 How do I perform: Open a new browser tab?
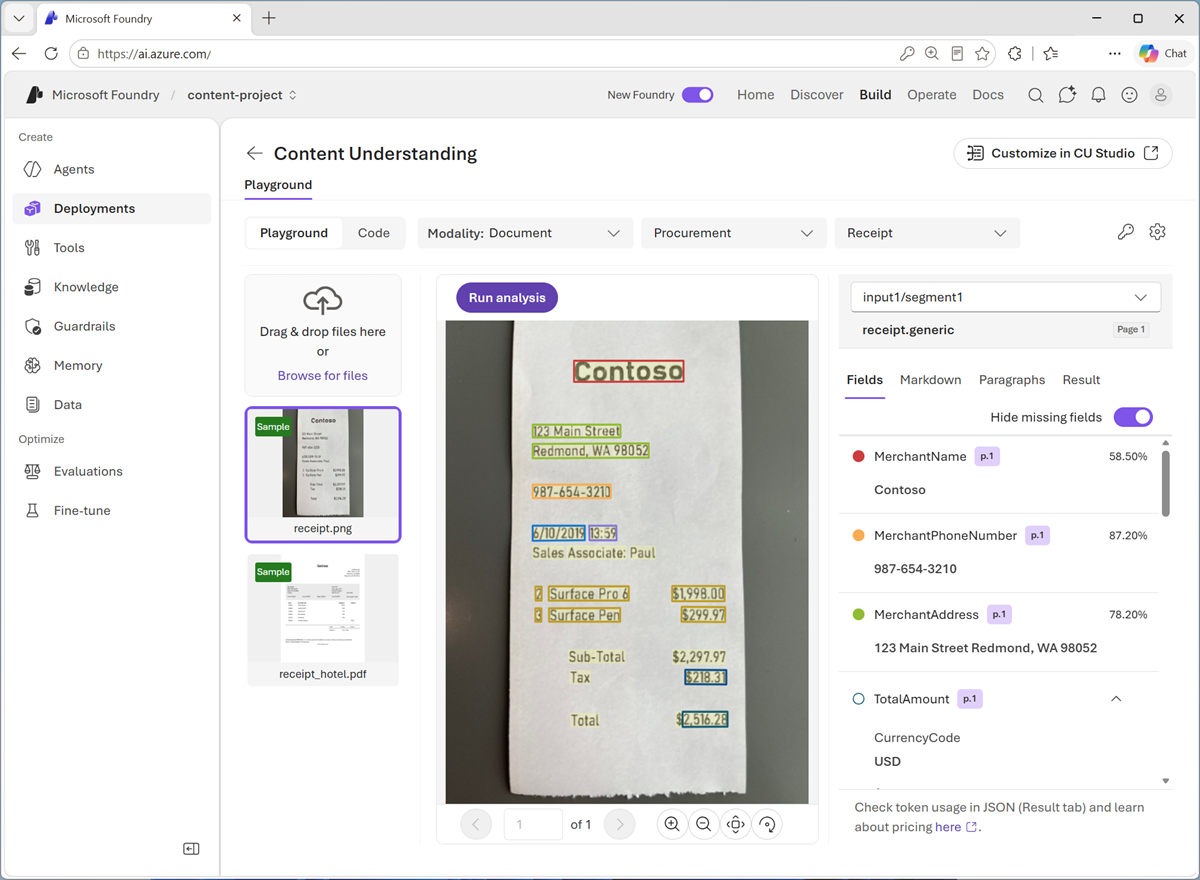269,18
